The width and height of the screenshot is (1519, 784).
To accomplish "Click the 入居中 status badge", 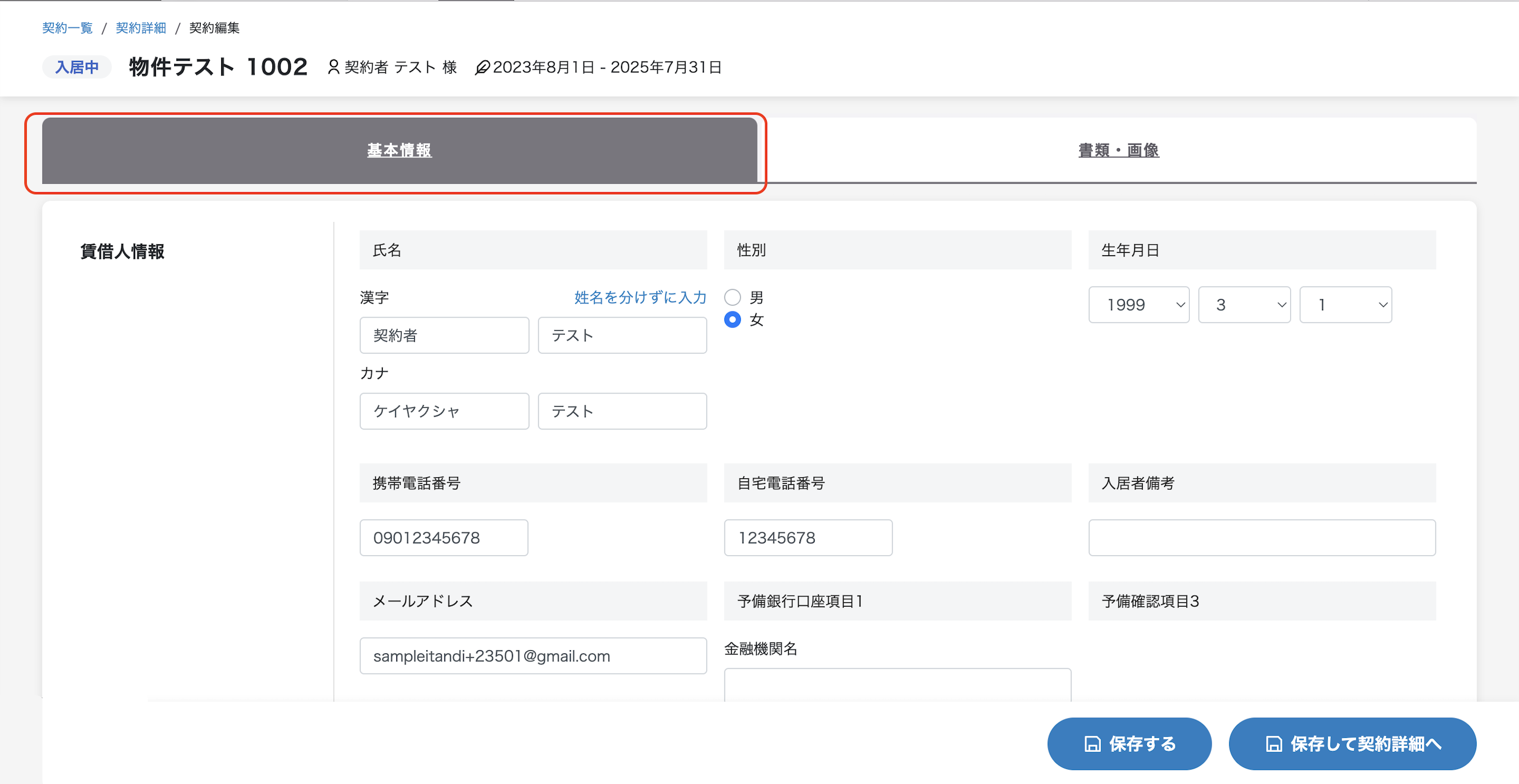I will coord(76,67).
